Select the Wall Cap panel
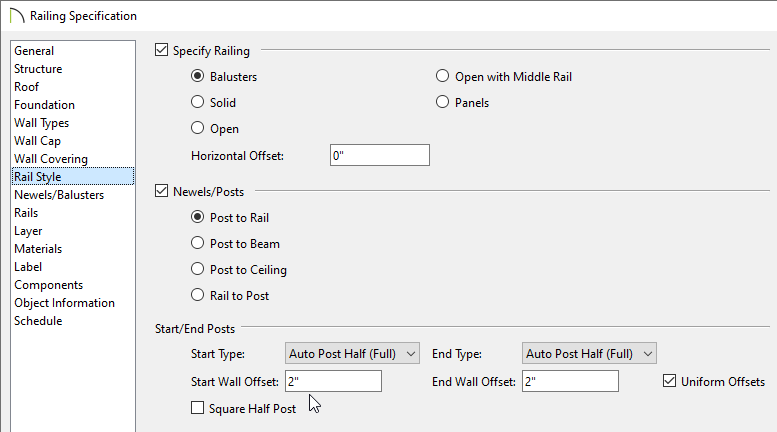This screenshot has height=432, width=777. 38,141
